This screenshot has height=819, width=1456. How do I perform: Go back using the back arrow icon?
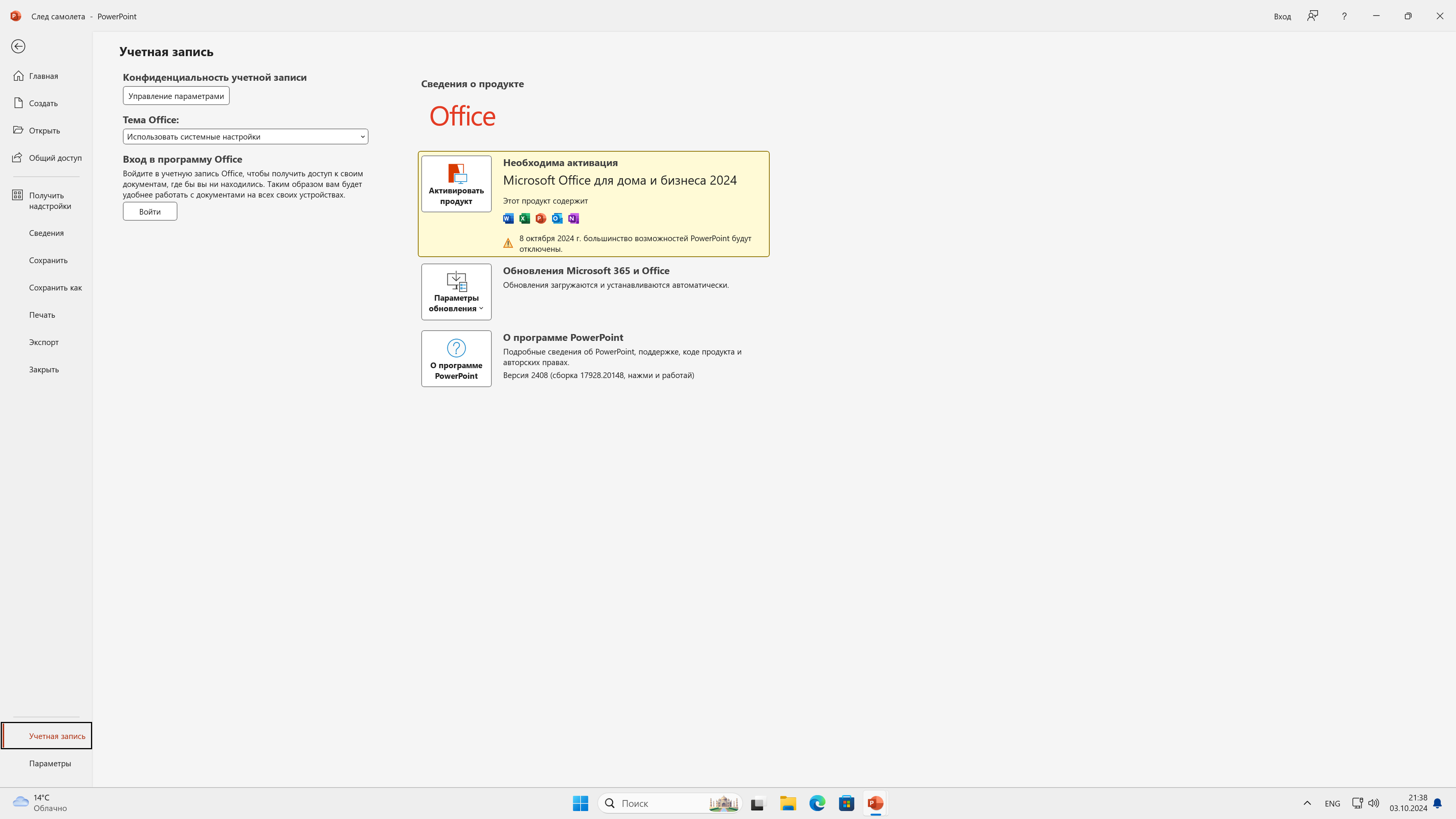(18, 46)
